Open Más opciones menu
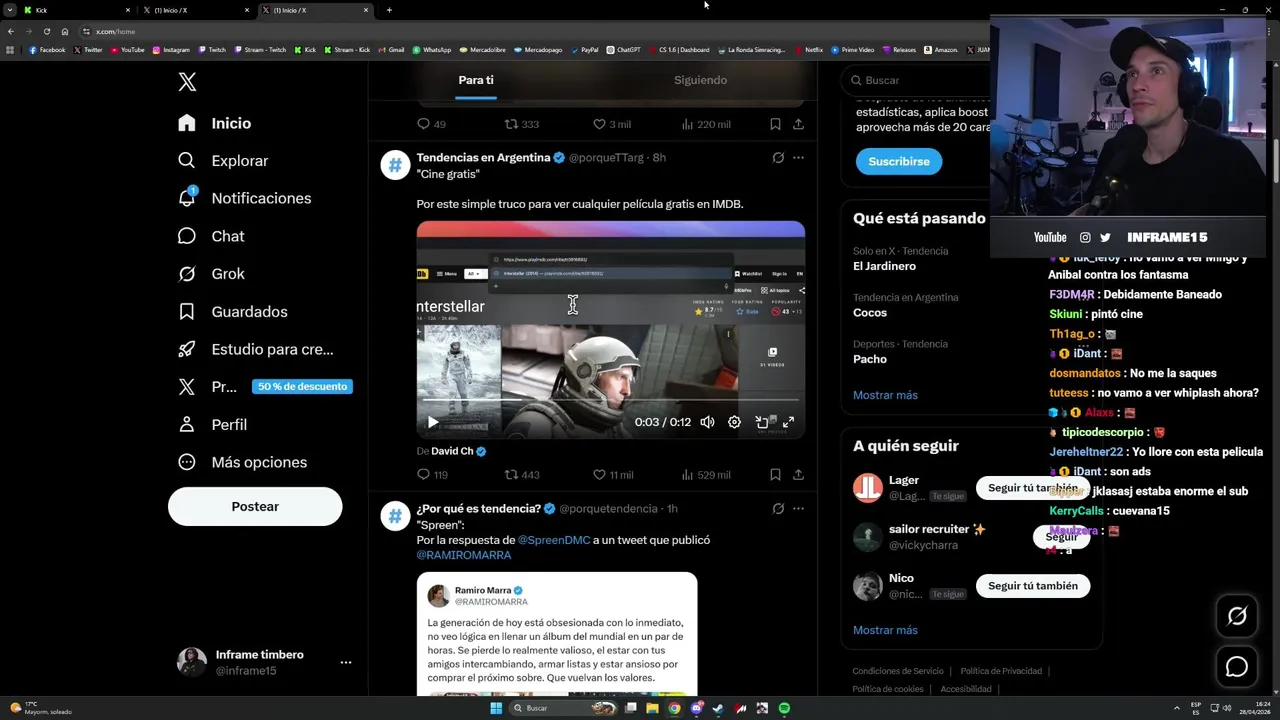This screenshot has height=720, width=1280. pos(241,462)
